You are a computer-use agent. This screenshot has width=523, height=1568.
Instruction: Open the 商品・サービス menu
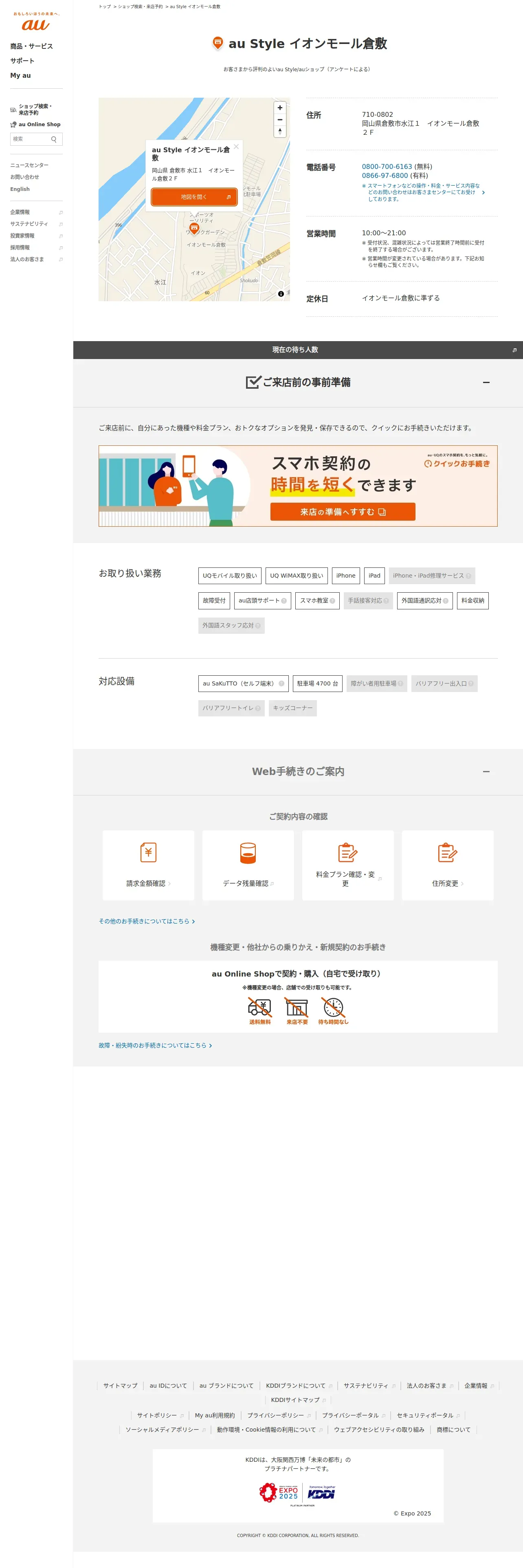[x=32, y=46]
